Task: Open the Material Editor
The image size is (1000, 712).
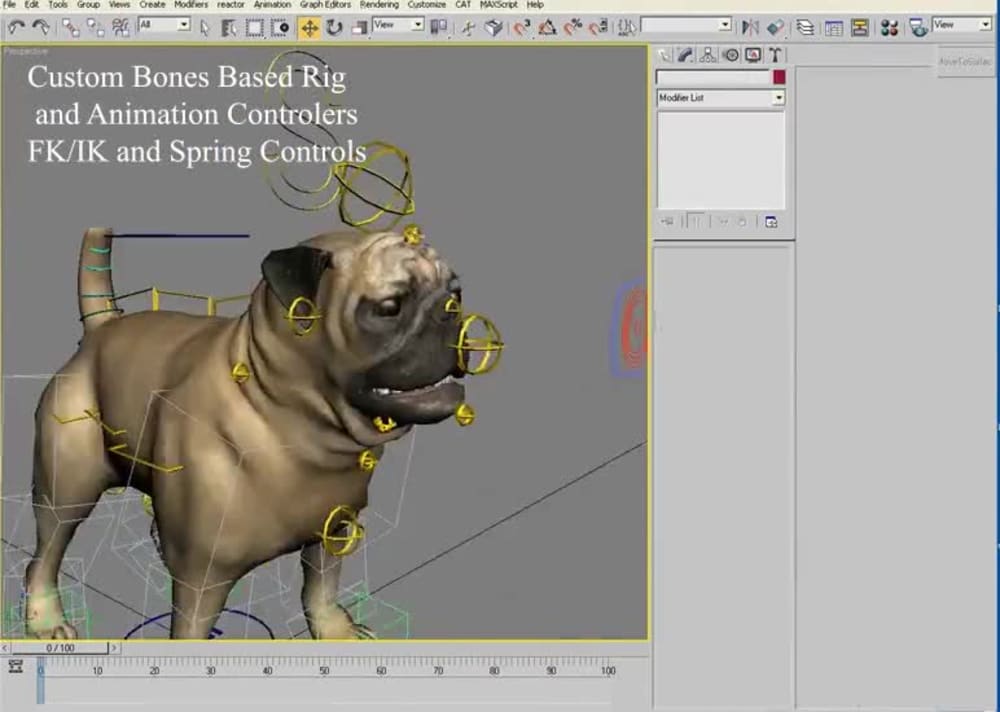Action: pos(888,27)
